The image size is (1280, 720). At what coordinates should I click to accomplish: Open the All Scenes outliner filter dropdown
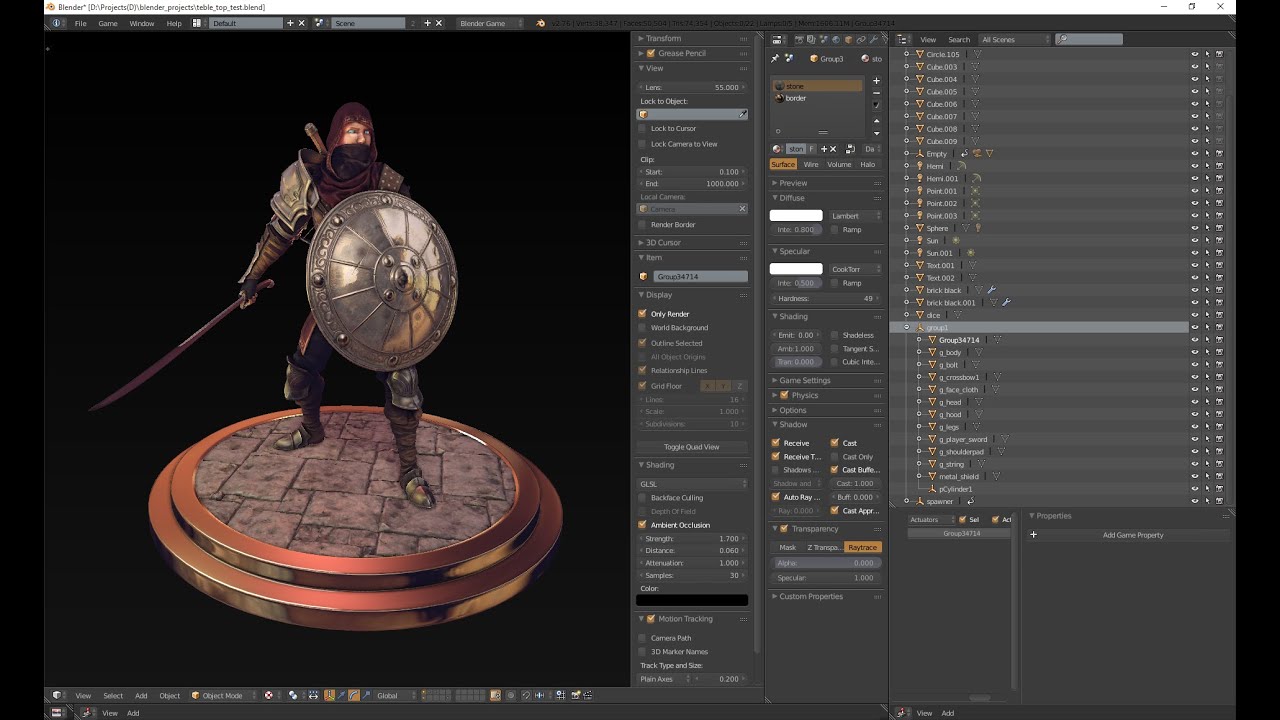point(1015,40)
